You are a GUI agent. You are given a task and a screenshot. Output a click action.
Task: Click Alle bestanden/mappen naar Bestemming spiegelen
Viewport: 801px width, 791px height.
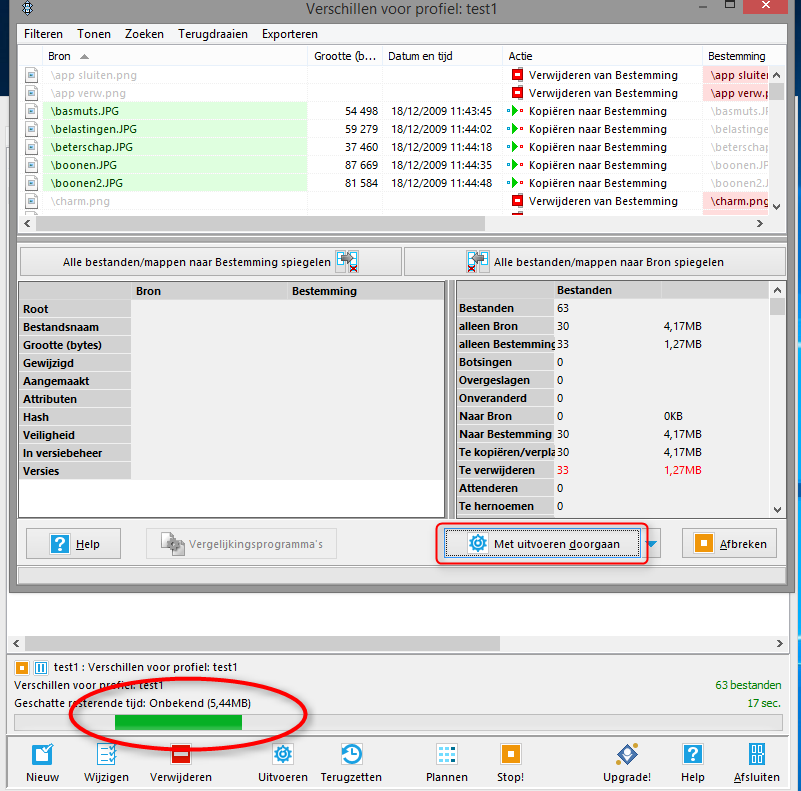tap(210, 262)
